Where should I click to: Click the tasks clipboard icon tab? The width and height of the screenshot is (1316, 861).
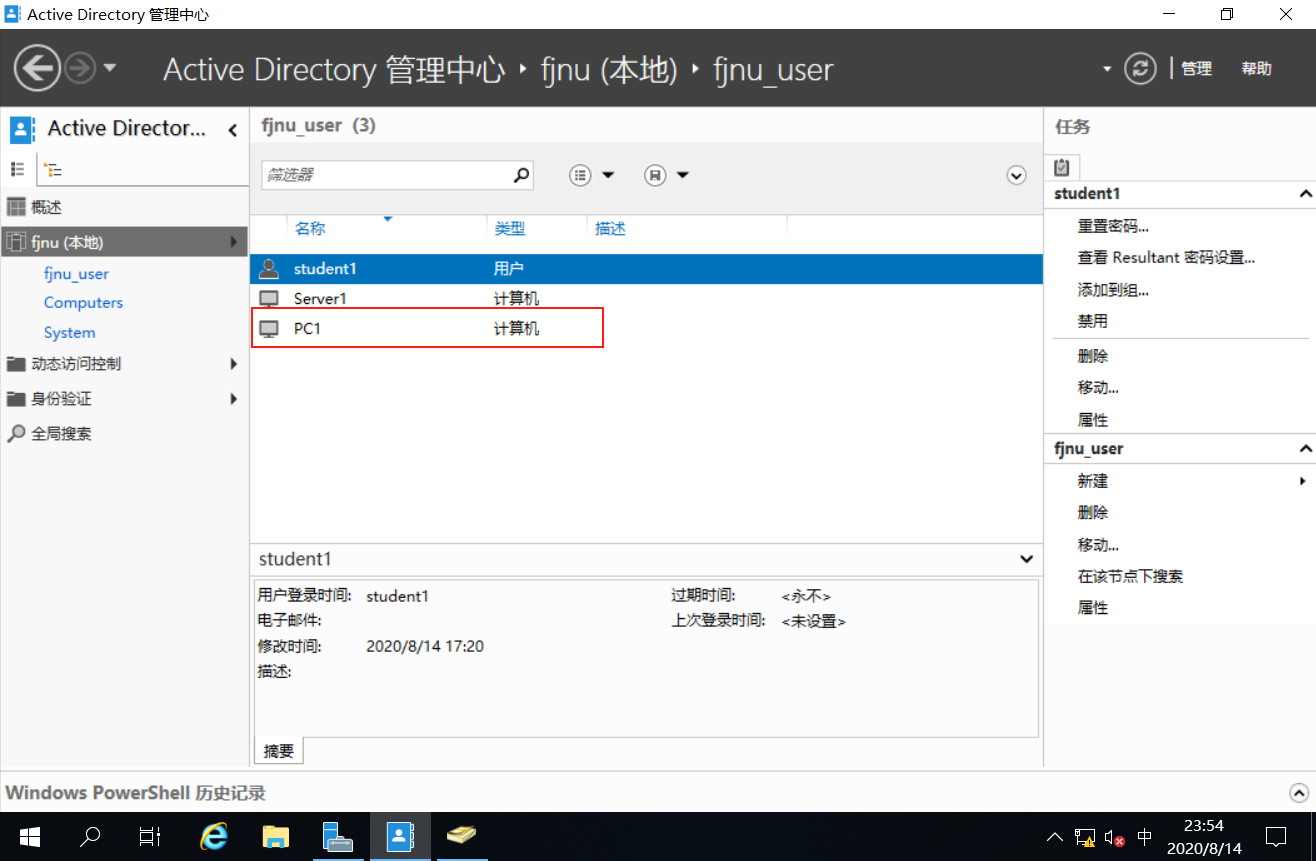(1062, 167)
